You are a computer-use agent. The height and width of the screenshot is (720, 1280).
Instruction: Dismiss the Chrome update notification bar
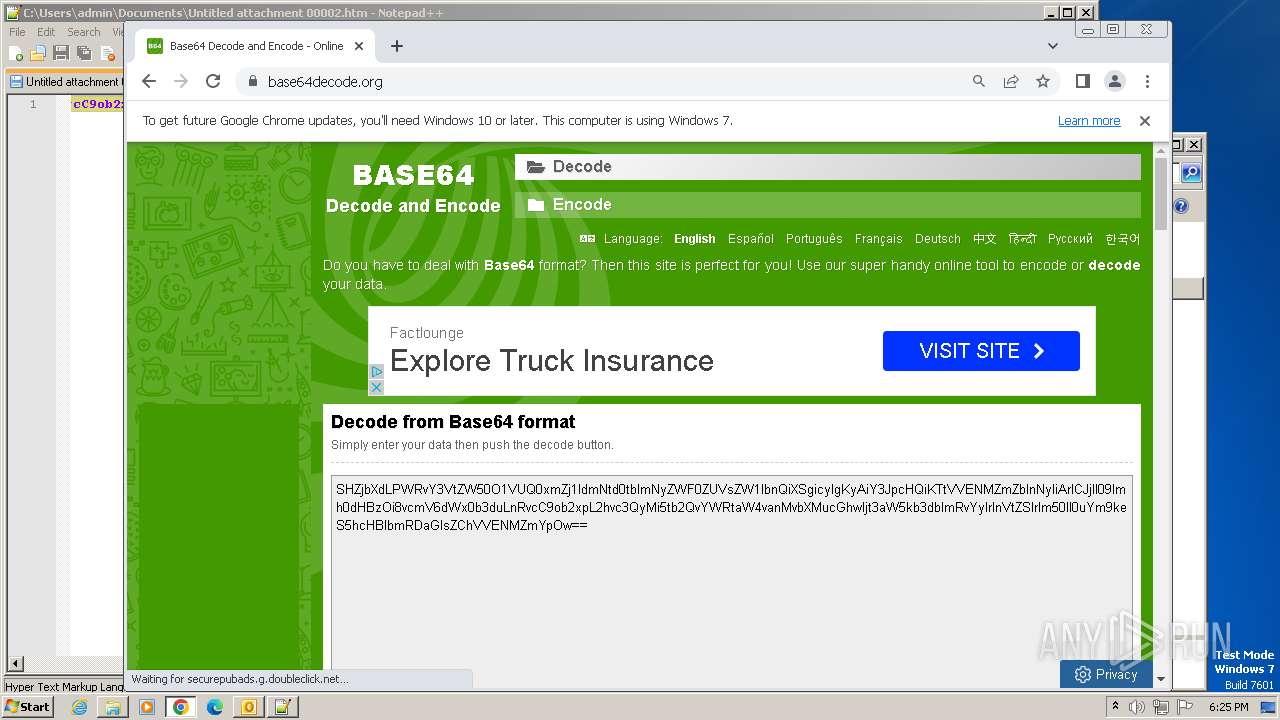[x=1145, y=120]
